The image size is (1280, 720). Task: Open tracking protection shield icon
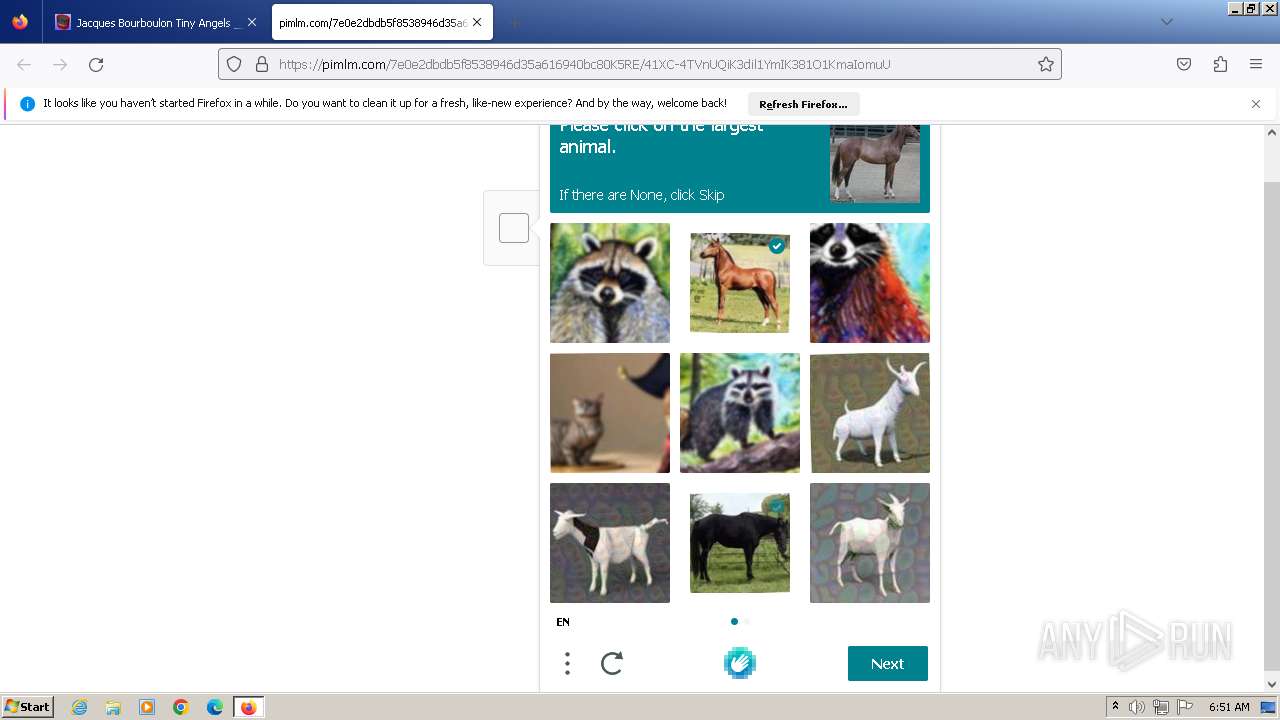click(x=234, y=64)
